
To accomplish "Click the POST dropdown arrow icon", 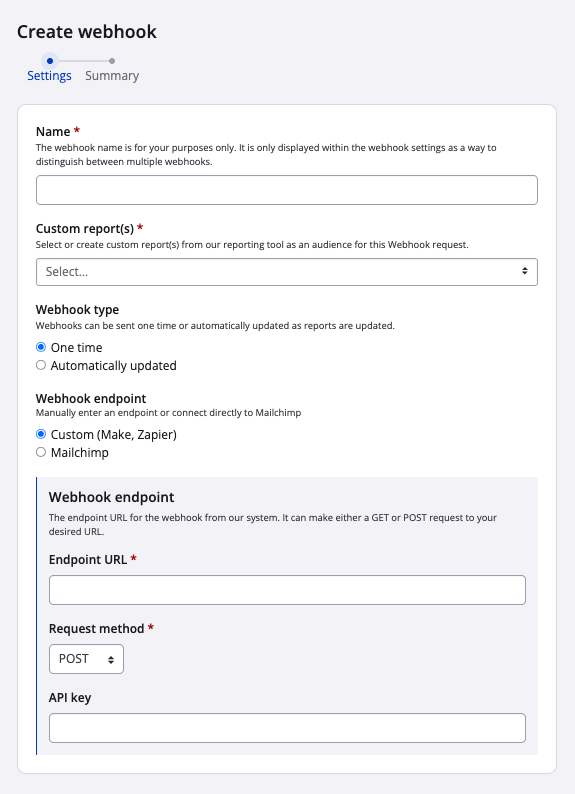I will coord(111,659).
